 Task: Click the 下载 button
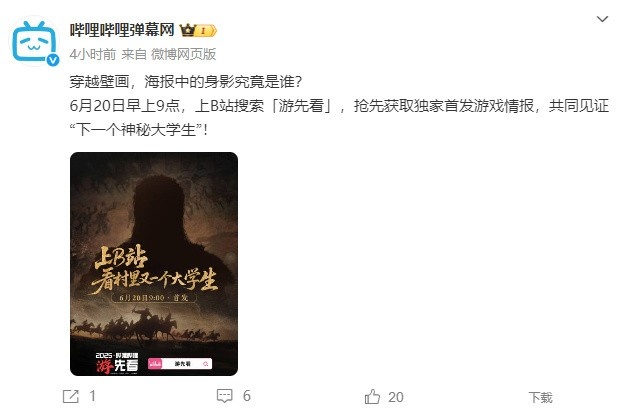coord(540,397)
